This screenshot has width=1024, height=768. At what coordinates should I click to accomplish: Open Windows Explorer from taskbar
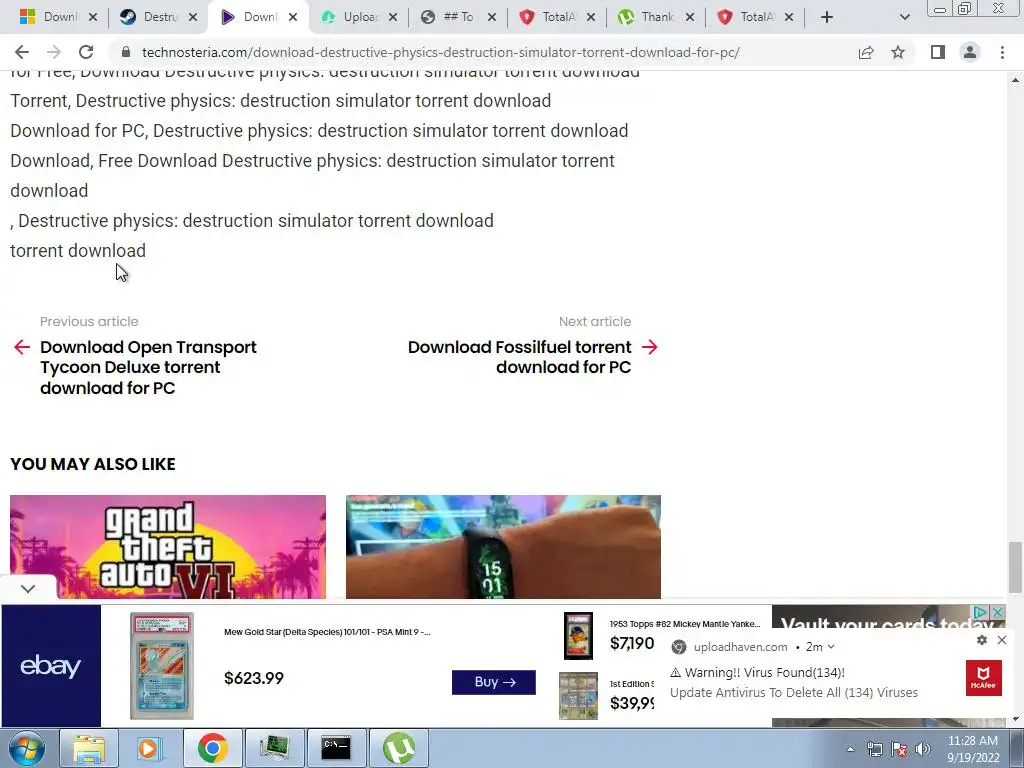pyautogui.click(x=88, y=748)
